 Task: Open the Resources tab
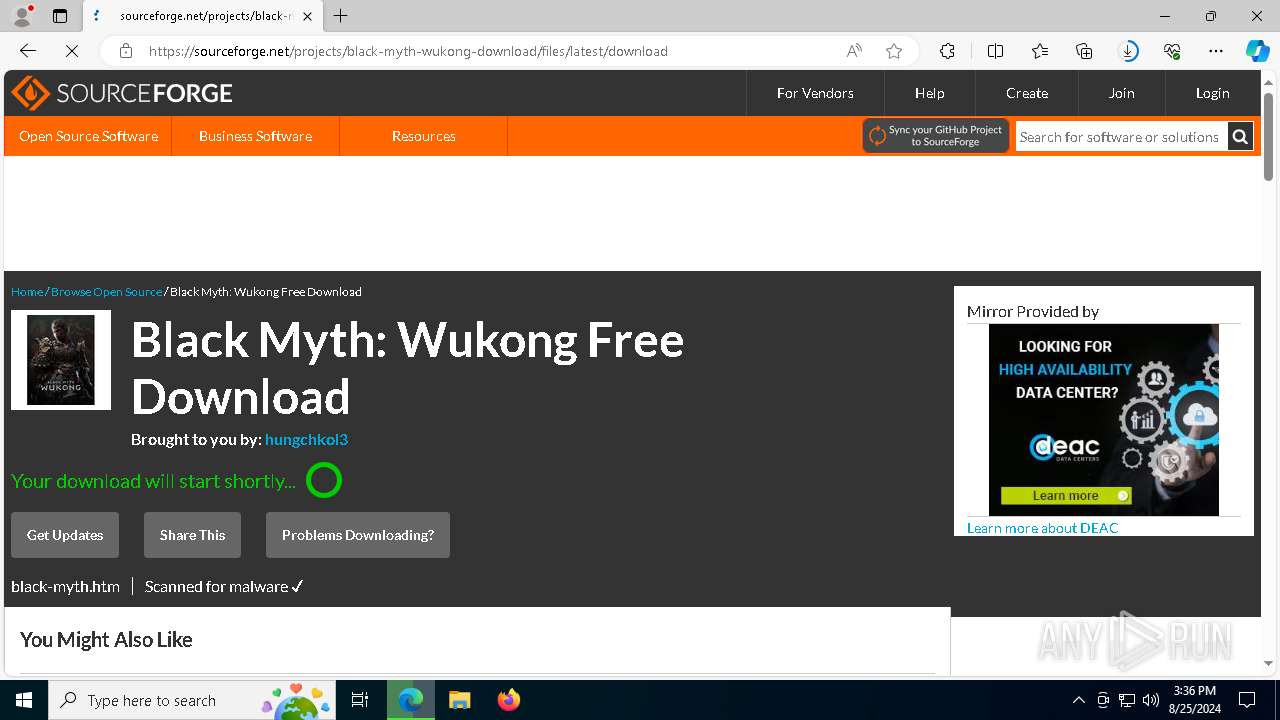pos(424,136)
